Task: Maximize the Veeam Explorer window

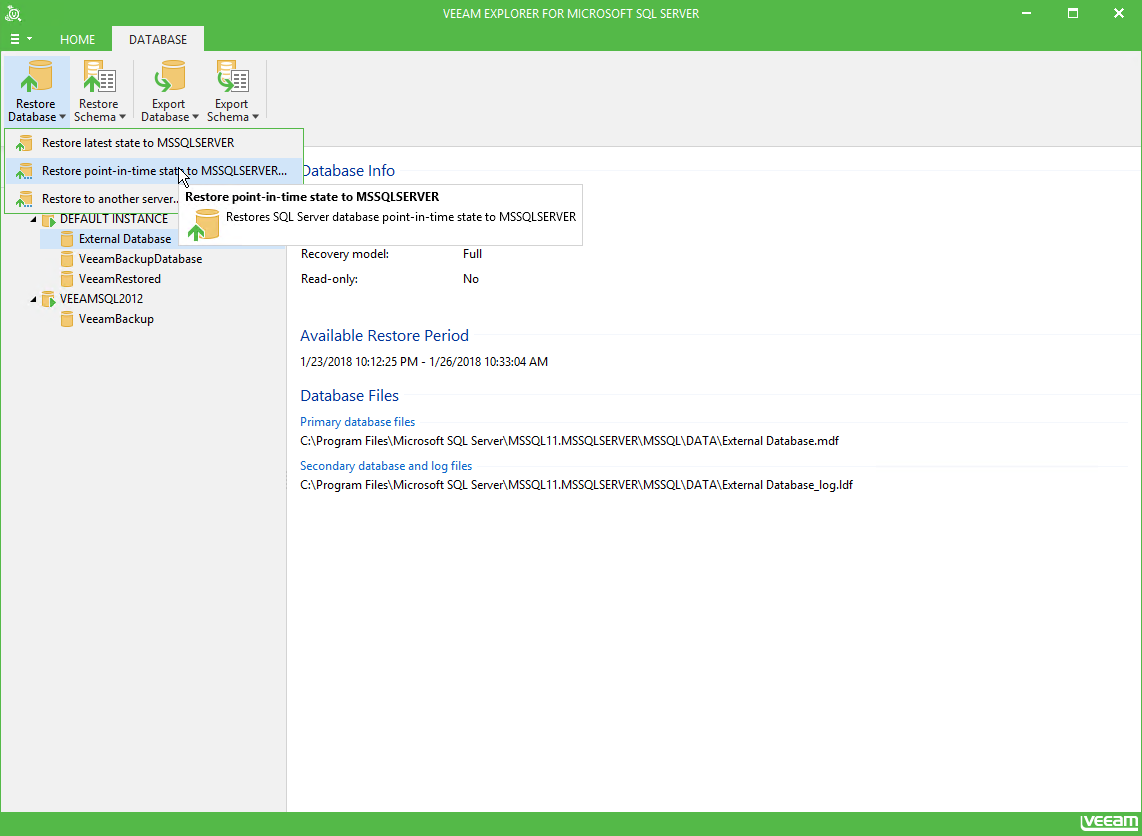Action: click(x=1073, y=13)
